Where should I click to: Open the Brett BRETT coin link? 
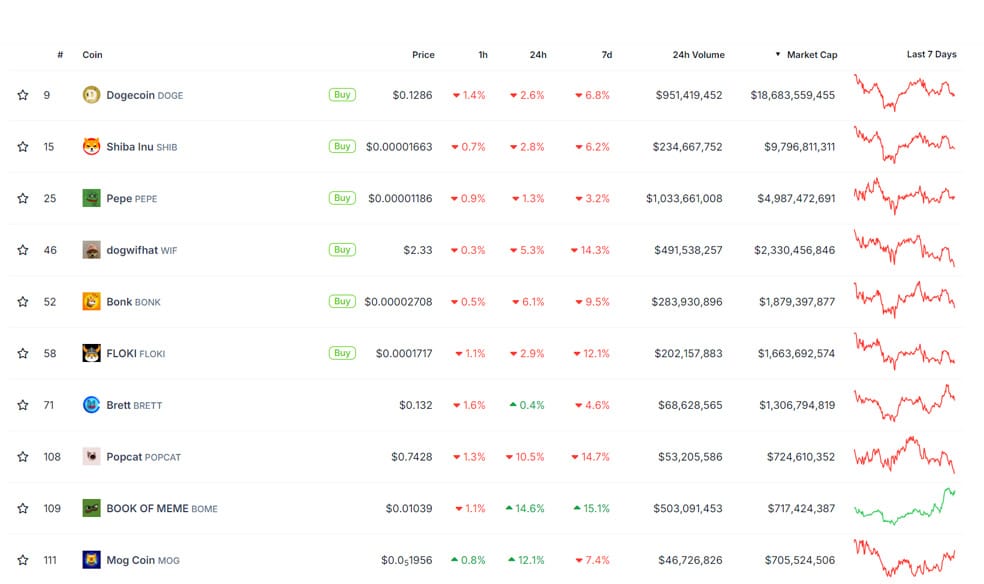point(134,405)
